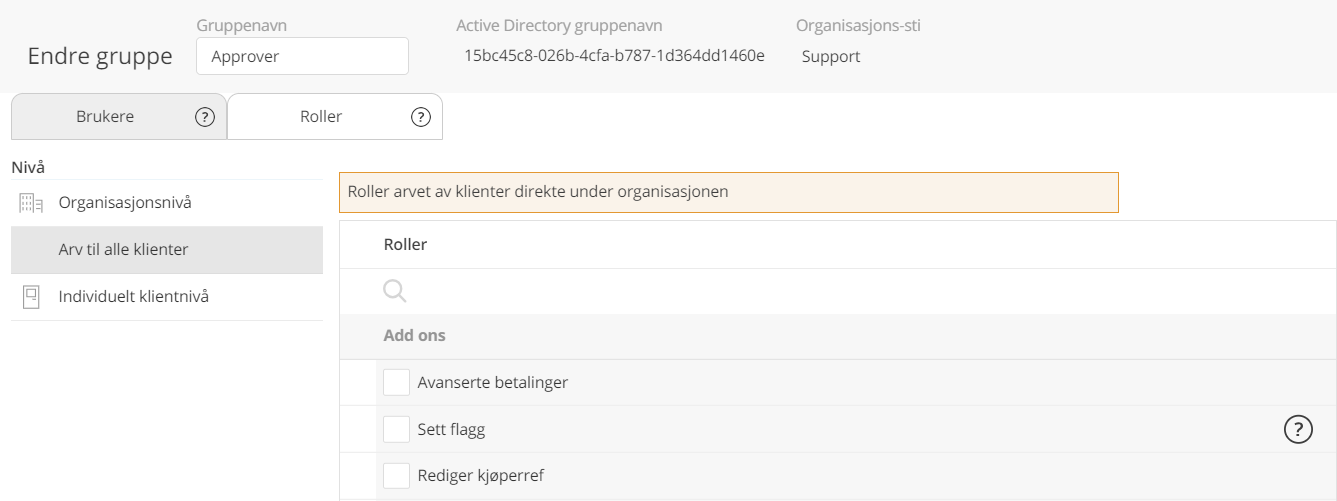Click the help icon on Brukere tab

coord(205,117)
